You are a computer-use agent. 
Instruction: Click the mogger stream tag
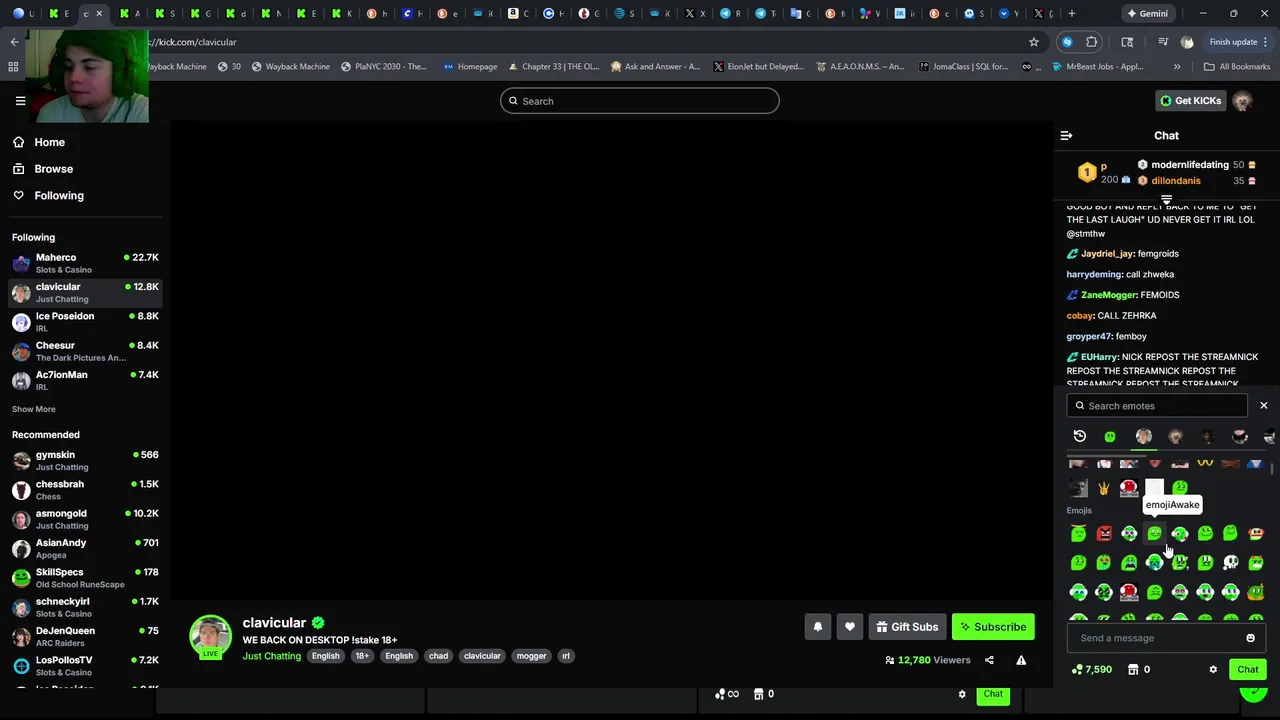click(x=531, y=656)
